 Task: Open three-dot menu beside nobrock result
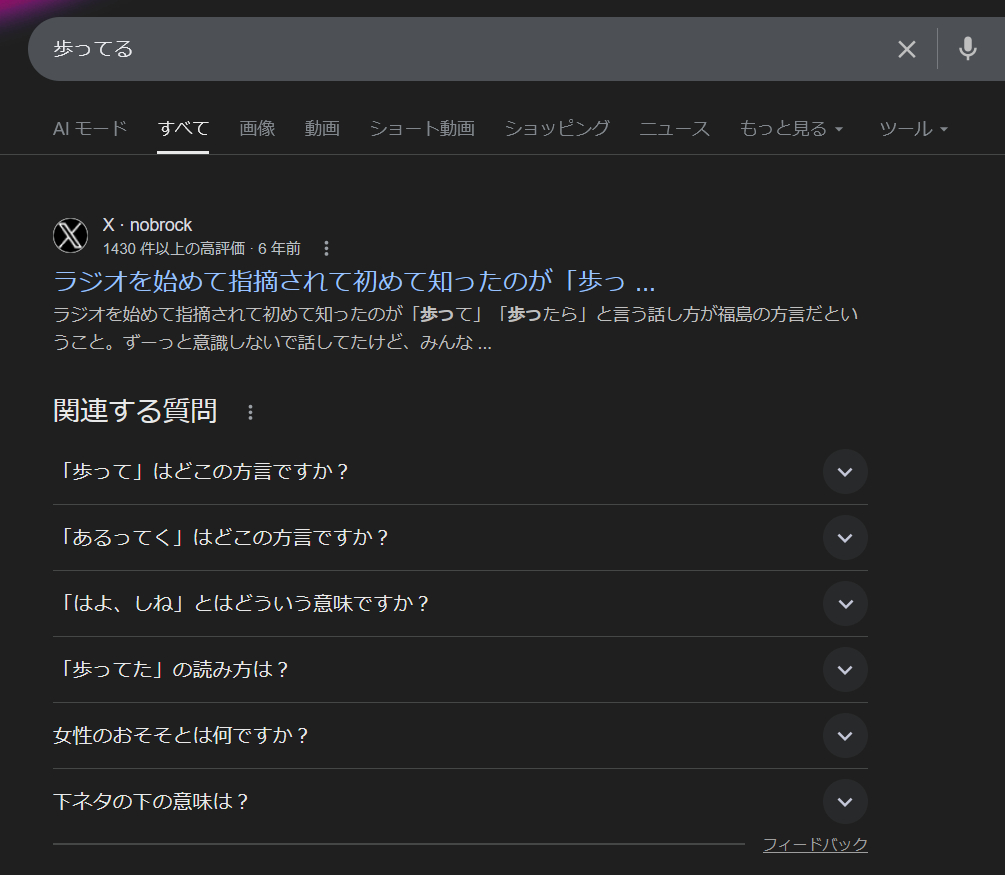326,248
